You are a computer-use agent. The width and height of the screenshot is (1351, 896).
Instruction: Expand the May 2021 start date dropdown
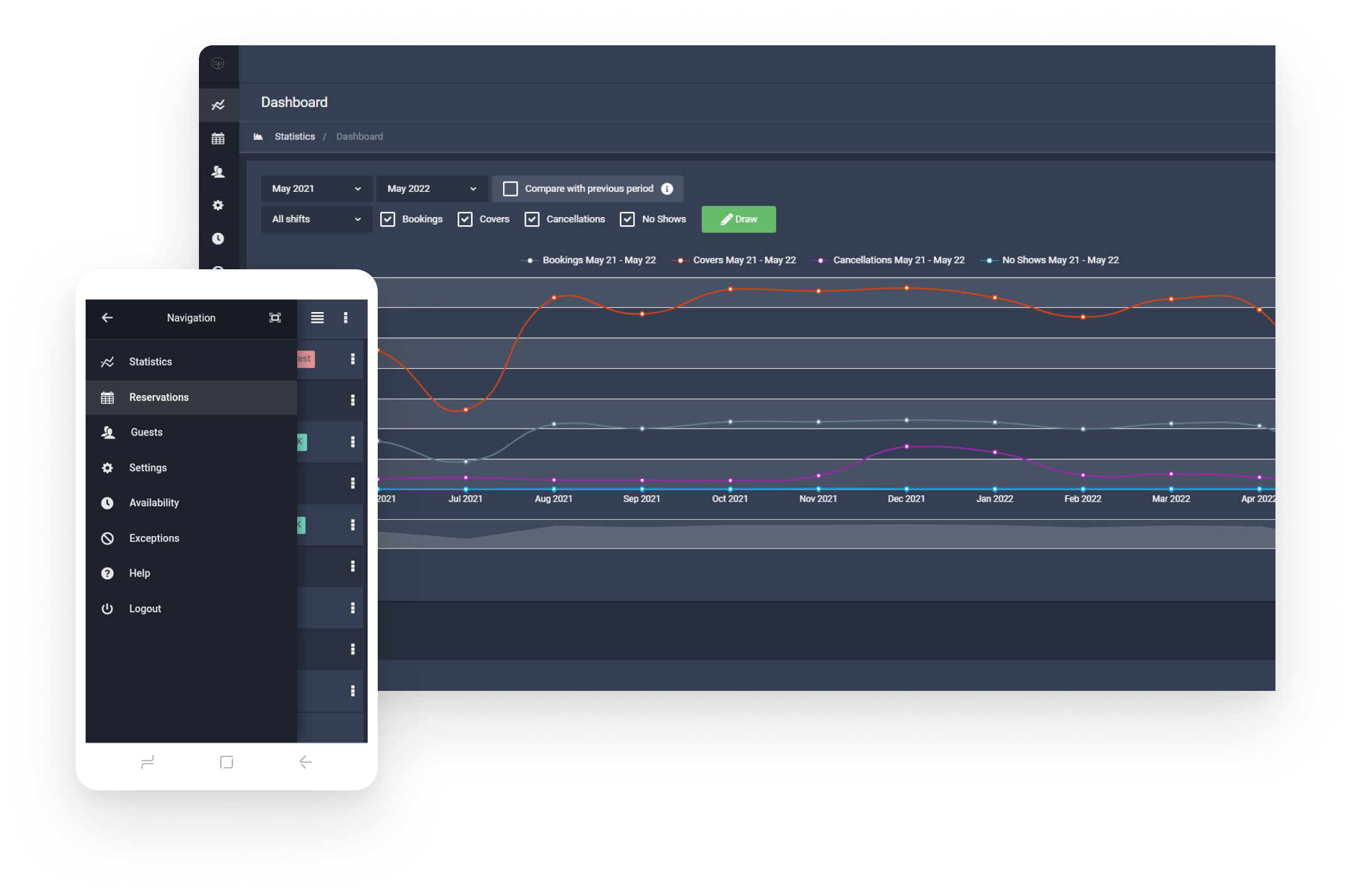316,189
